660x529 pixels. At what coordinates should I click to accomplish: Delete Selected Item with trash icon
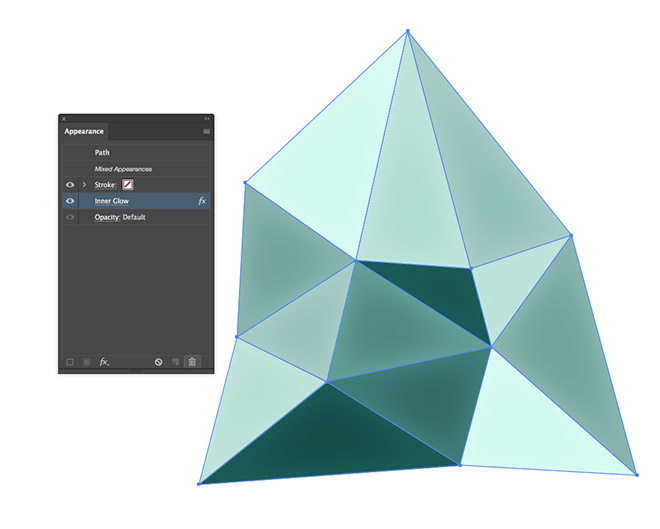[192, 362]
